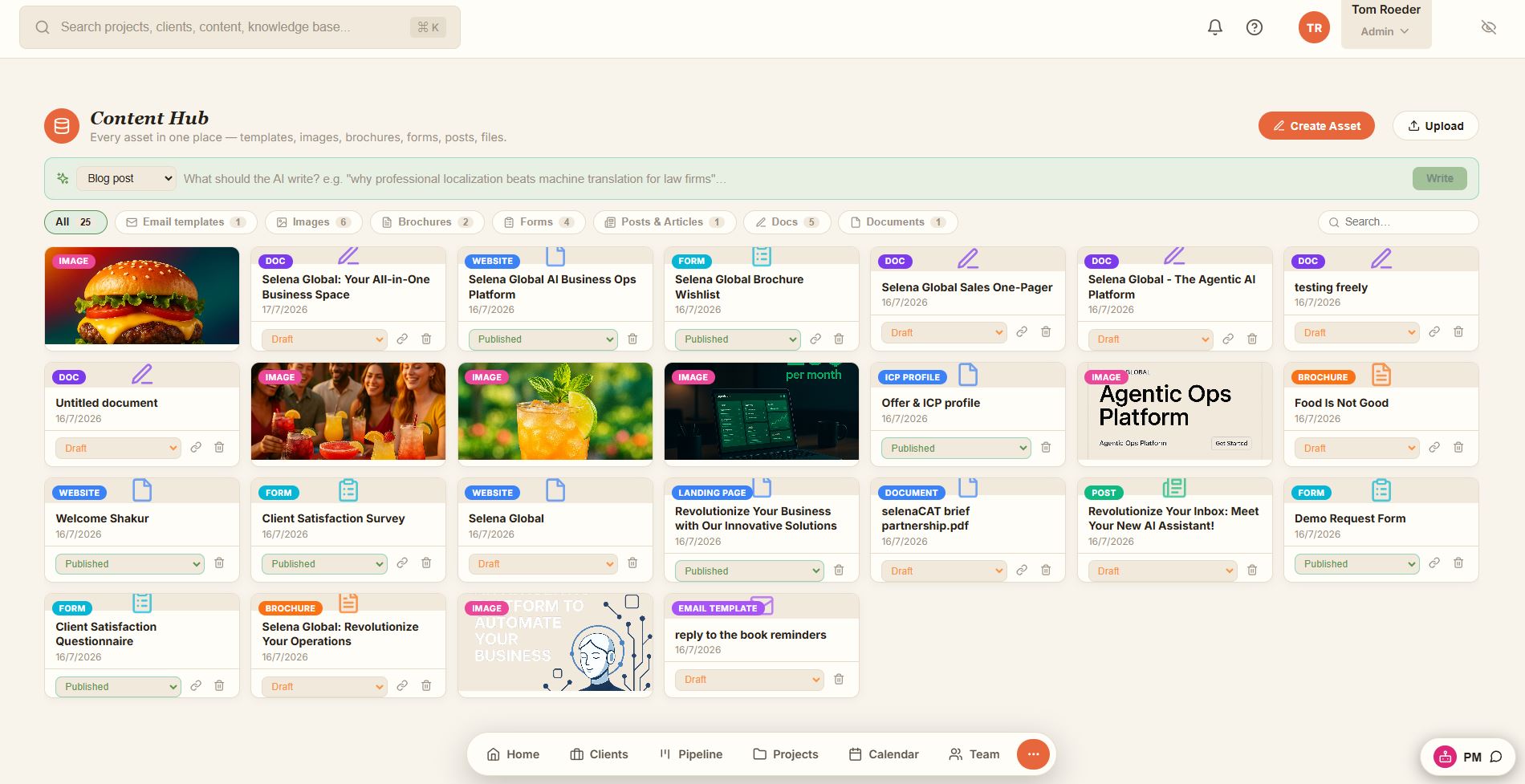Copy link for Demo Request Form

coord(1434,563)
